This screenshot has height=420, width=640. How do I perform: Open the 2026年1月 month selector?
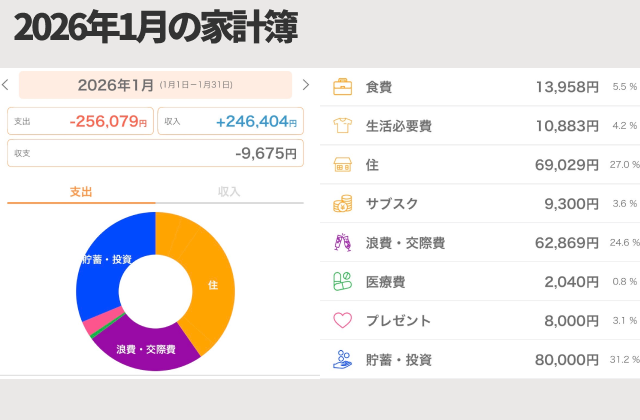[x=155, y=85]
